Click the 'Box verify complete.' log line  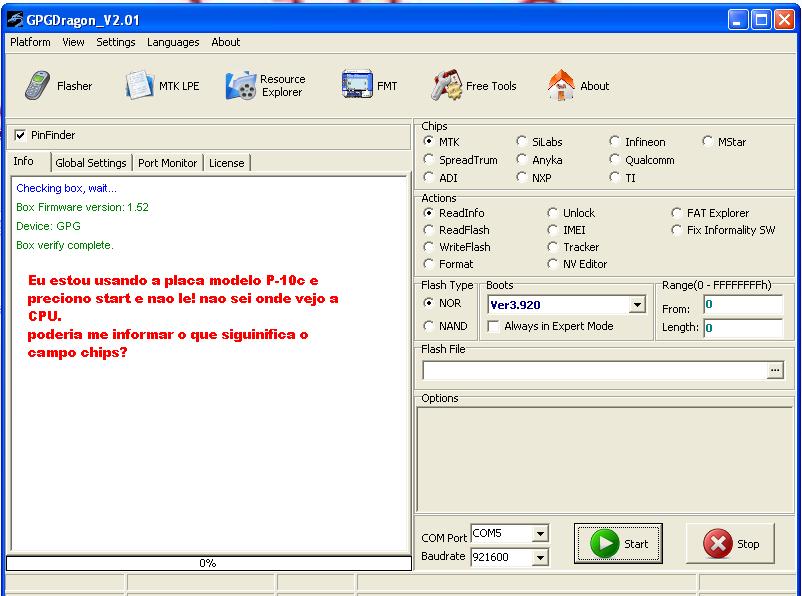click(65, 245)
